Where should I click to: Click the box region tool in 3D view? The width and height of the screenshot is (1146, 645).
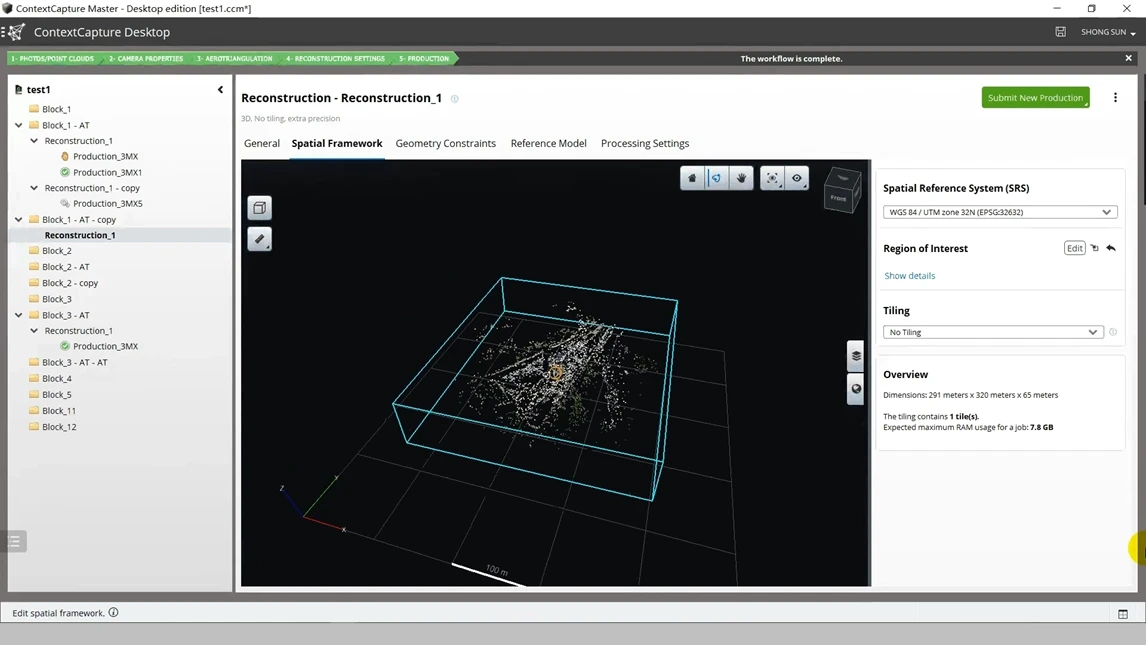259,208
